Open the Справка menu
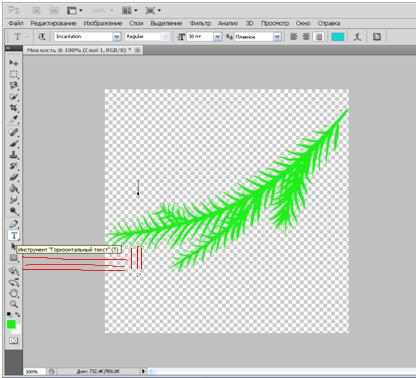The image size is (416, 378). coord(329,23)
